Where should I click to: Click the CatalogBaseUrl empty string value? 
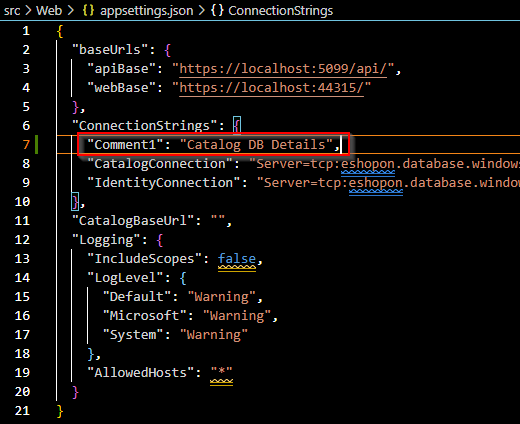point(218,221)
